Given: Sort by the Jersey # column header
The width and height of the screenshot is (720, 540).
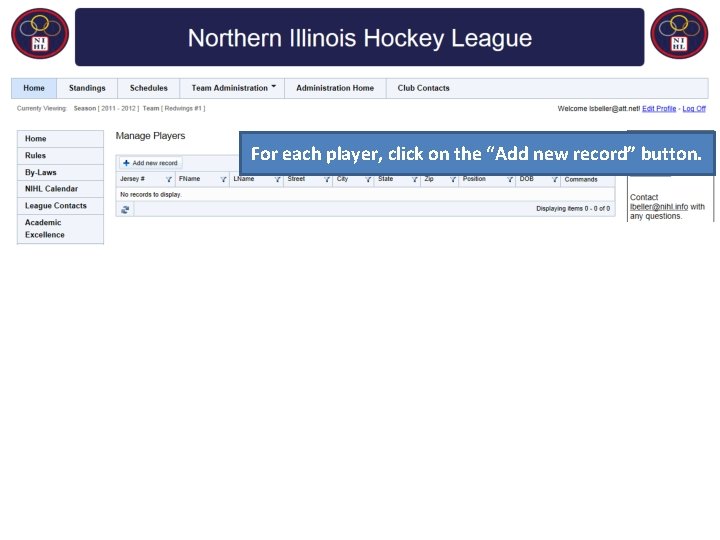Looking at the screenshot, I should pyautogui.click(x=132, y=179).
